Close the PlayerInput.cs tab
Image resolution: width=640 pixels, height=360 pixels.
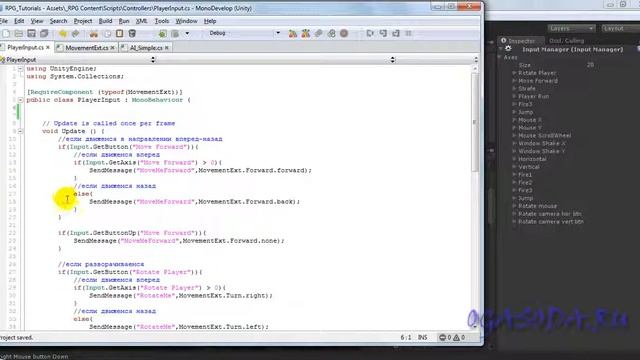click(48, 48)
